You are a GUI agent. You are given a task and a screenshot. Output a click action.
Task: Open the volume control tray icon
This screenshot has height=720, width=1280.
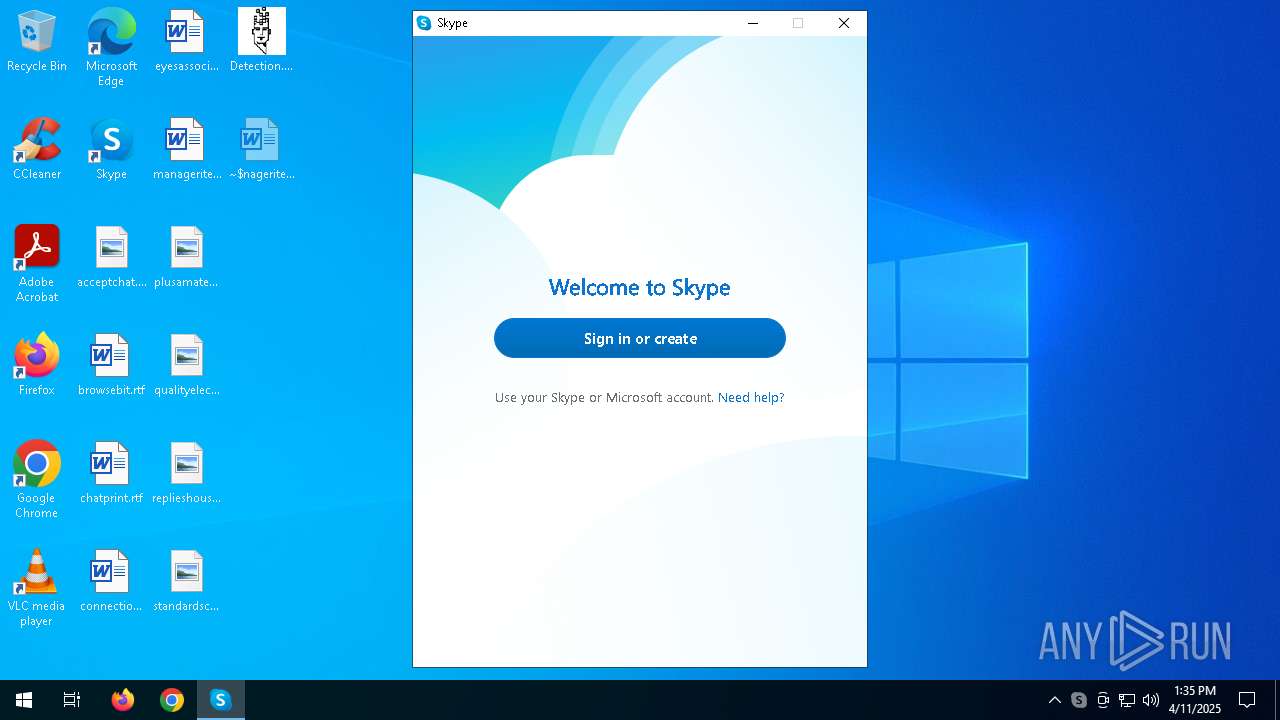tap(1151, 700)
